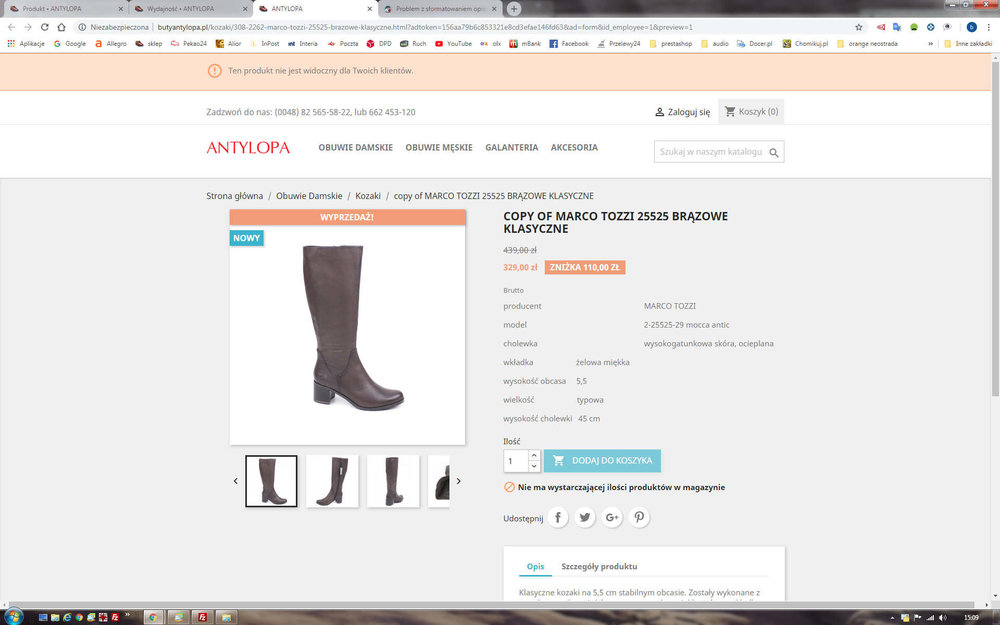Viewport: 1000px width, 625px height.
Task: Click the taskbar volume icon
Action: click(943, 617)
